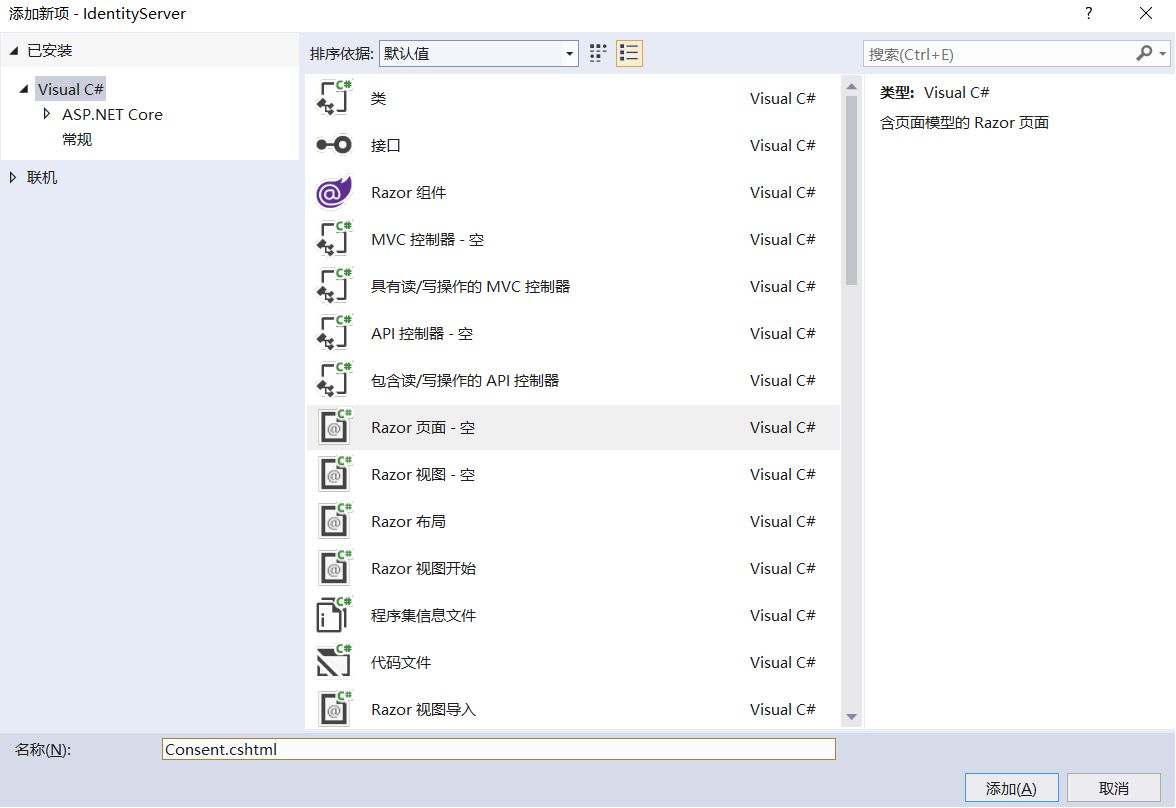Select 包含读/写操作的 API 控制器 template name
The width and height of the screenshot is (1176, 808).
click(x=465, y=380)
